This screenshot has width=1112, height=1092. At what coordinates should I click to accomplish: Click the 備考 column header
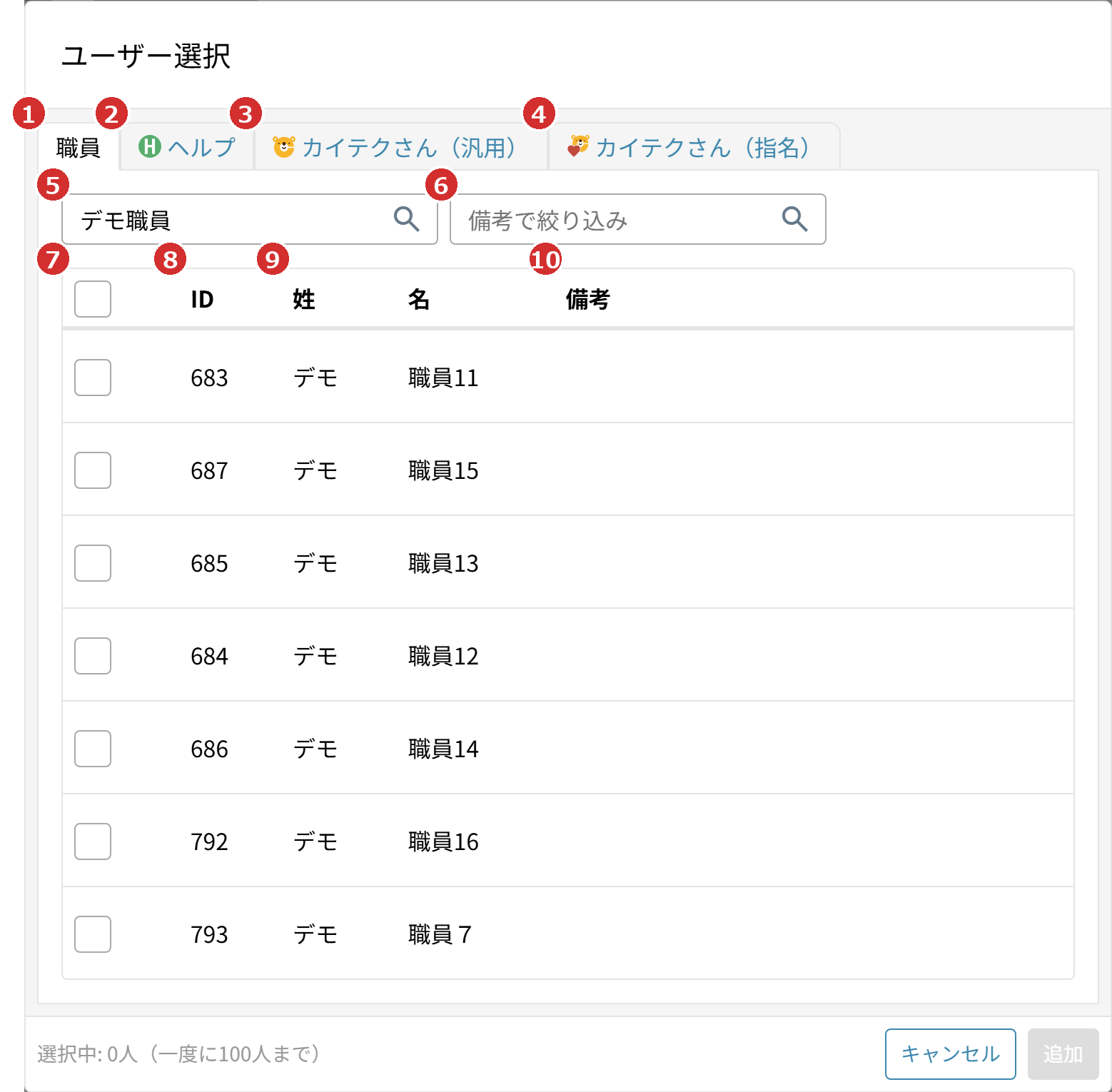(x=587, y=299)
